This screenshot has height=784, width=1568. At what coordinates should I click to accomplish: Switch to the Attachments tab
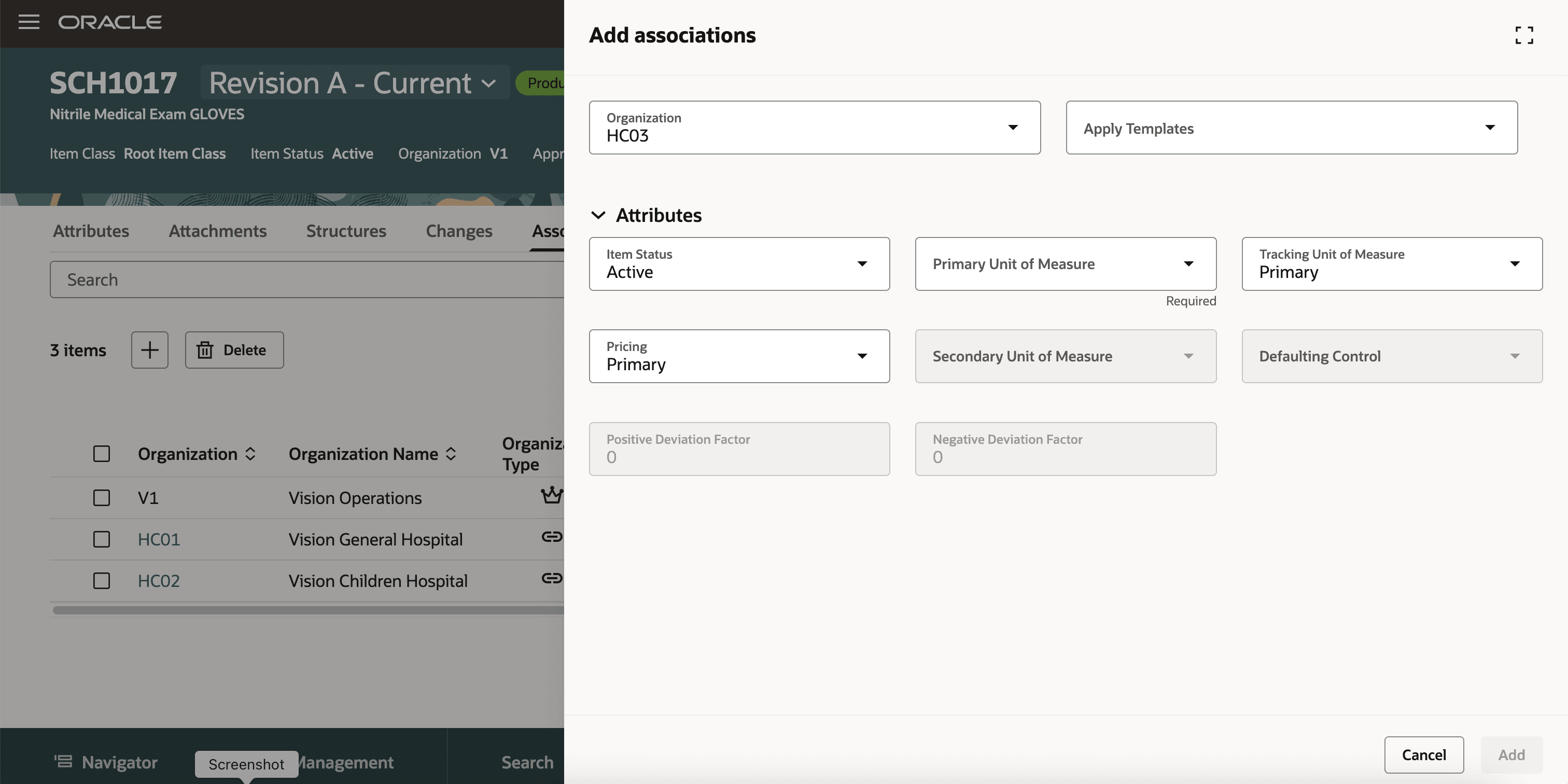[x=217, y=231]
